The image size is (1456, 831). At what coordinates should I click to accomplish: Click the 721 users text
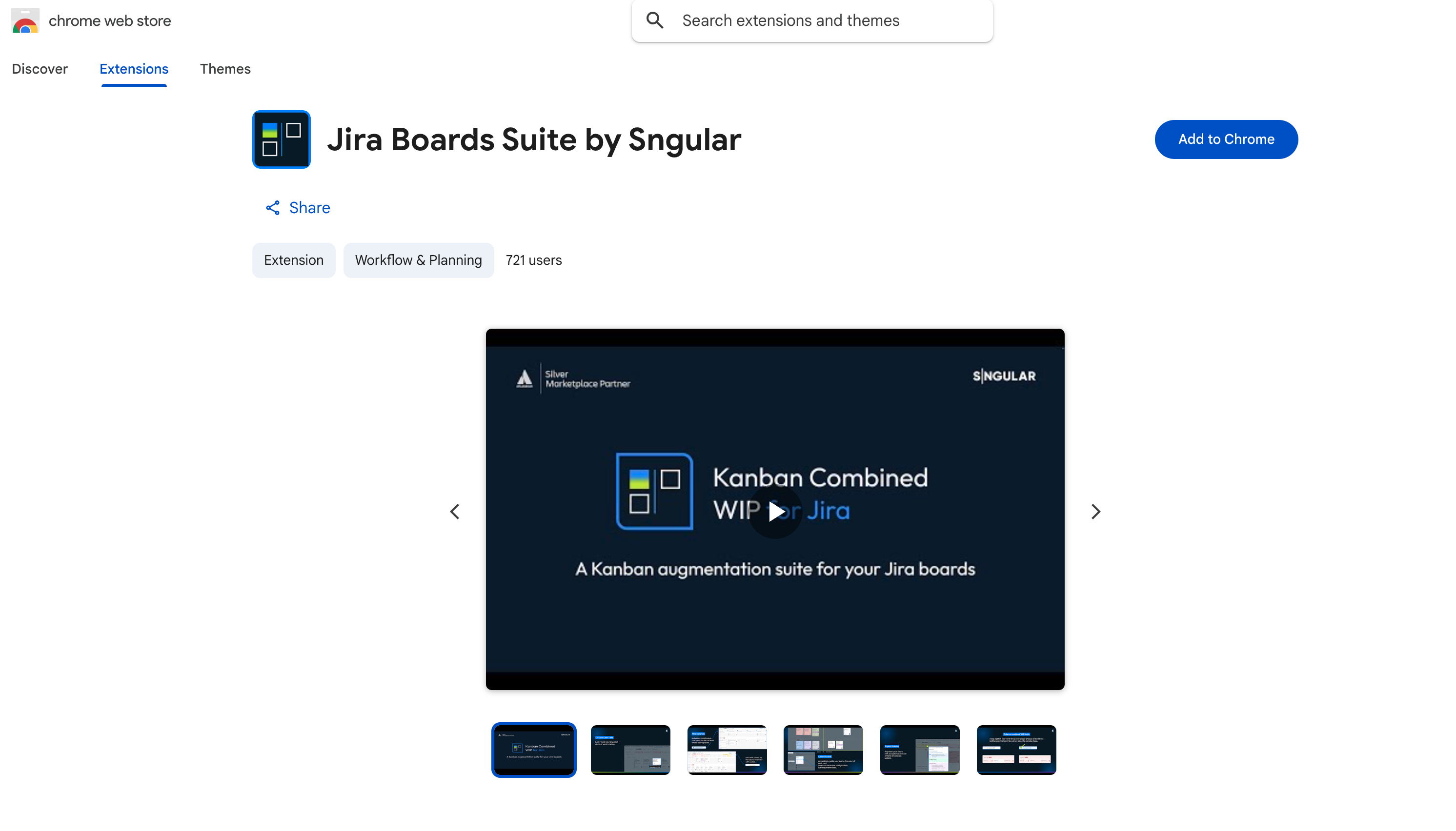(x=534, y=260)
